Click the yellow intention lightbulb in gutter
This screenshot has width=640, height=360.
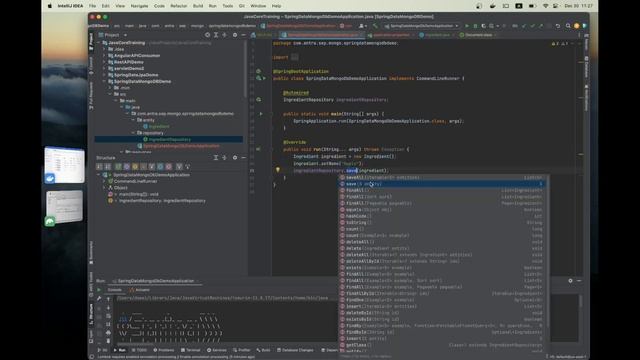tap(278, 170)
